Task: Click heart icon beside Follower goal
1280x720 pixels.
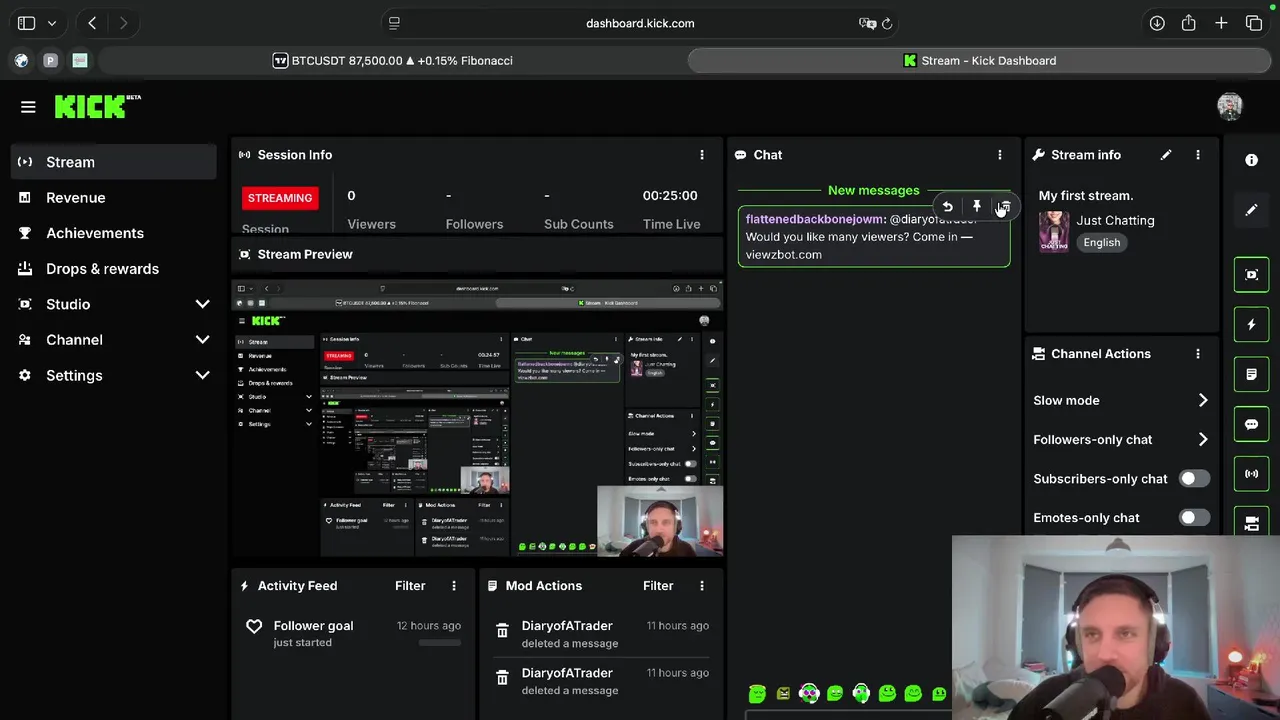Action: (x=254, y=626)
